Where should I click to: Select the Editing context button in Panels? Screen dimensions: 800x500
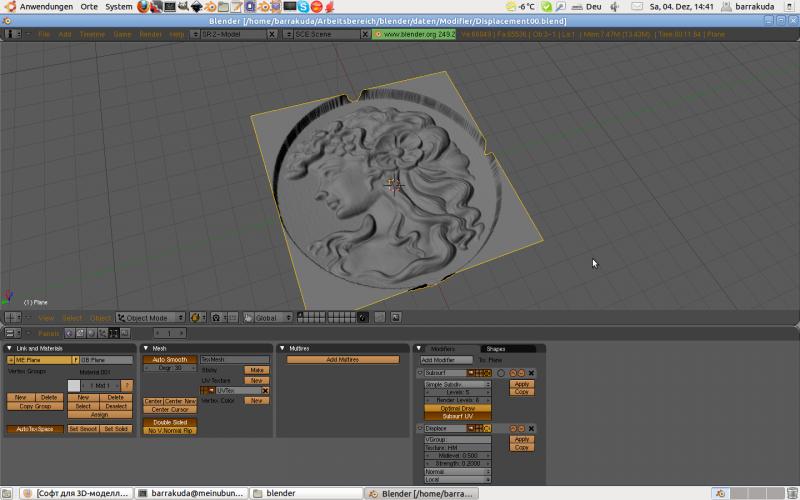pyautogui.click(x=113, y=333)
